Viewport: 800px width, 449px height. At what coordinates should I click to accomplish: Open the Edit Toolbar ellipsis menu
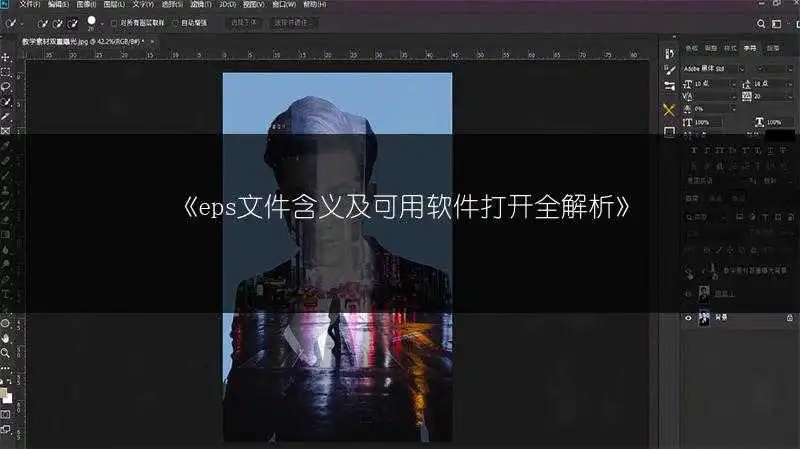tap(6, 367)
